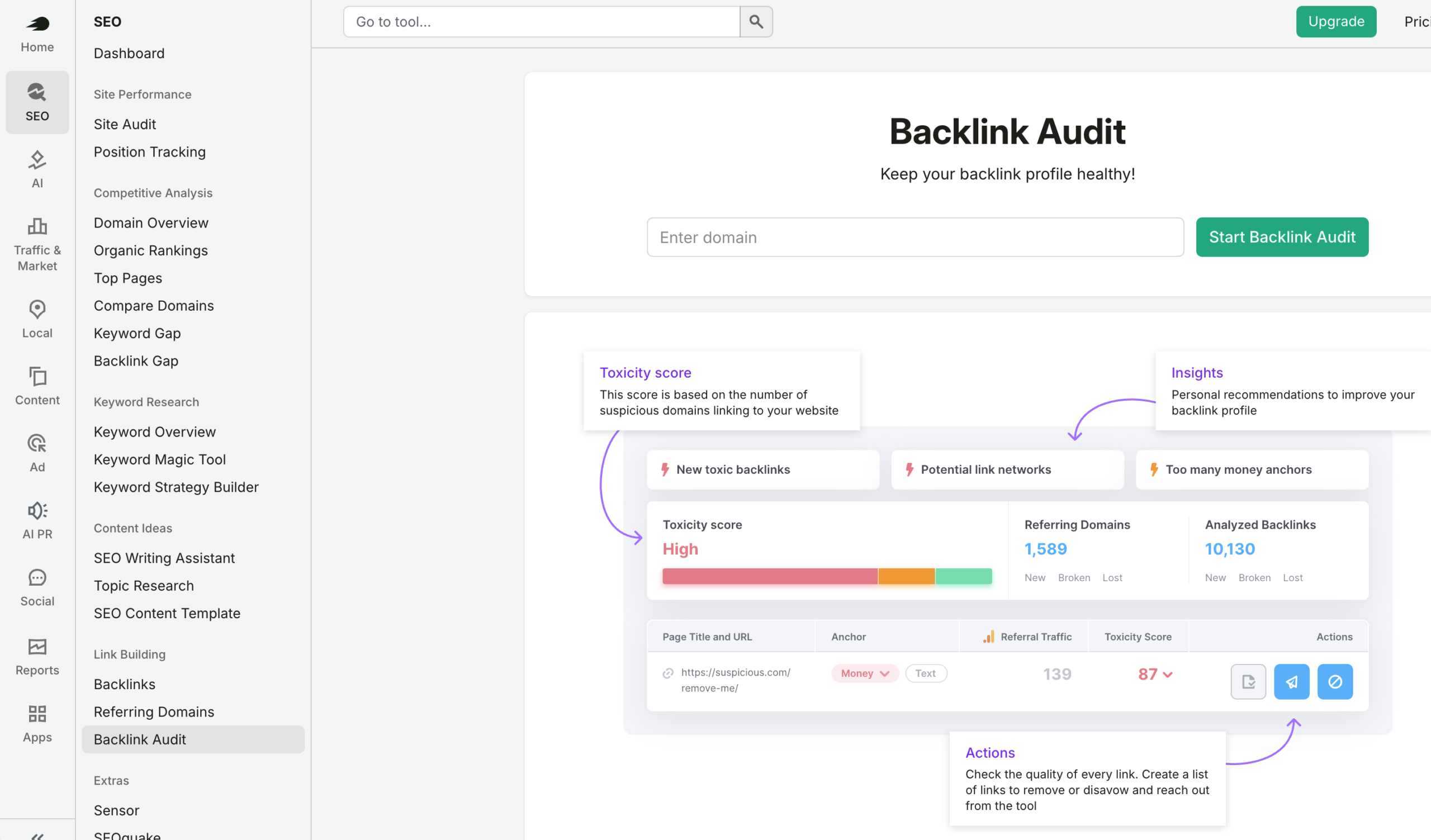Open the Local section icon

point(37,309)
